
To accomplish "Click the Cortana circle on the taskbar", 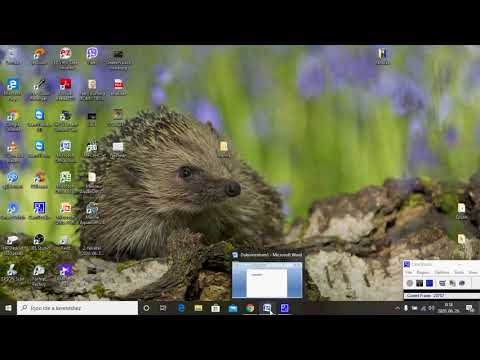I will (146, 308).
